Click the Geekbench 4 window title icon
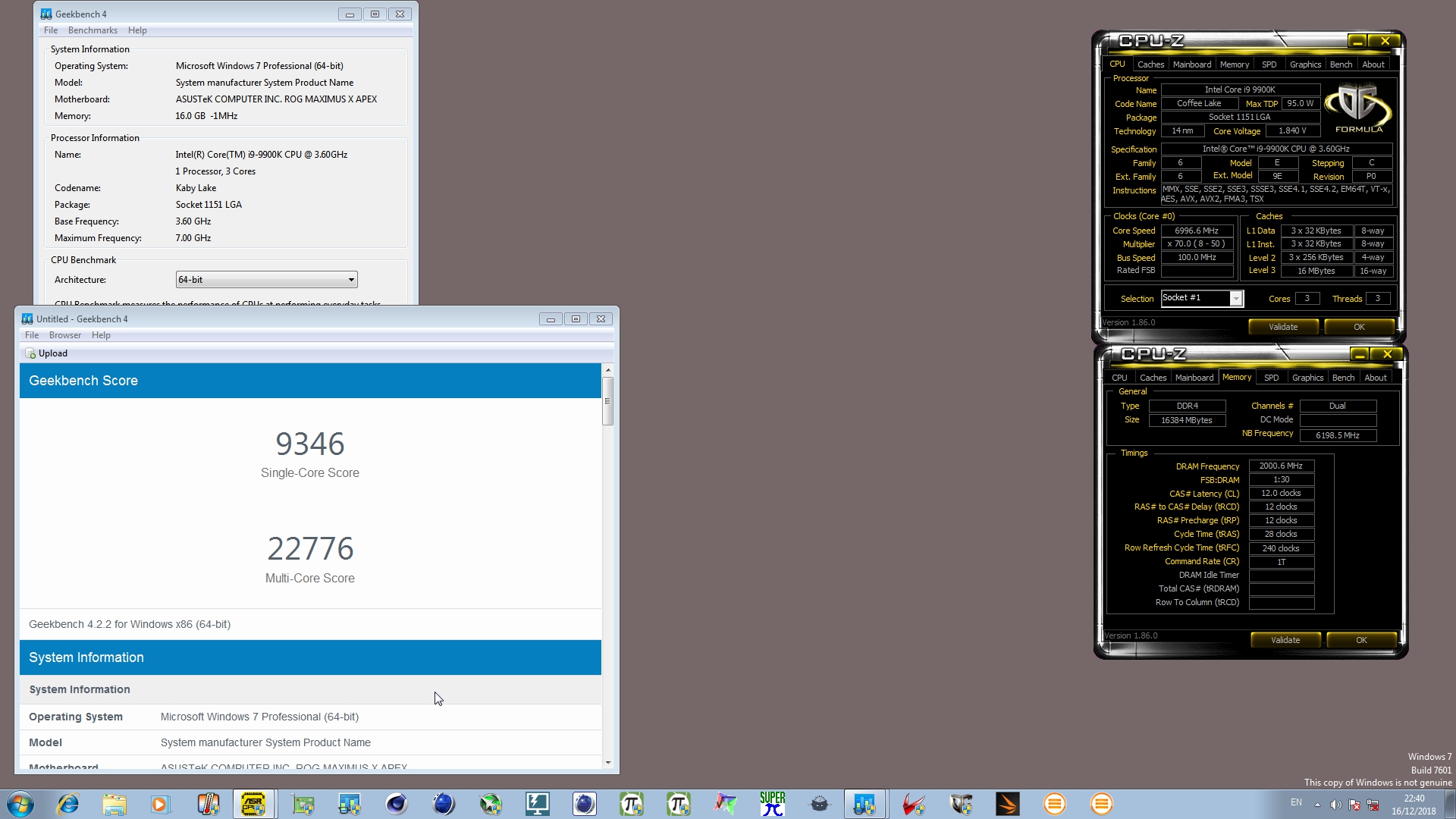Image resolution: width=1456 pixels, height=819 pixels. [x=46, y=14]
